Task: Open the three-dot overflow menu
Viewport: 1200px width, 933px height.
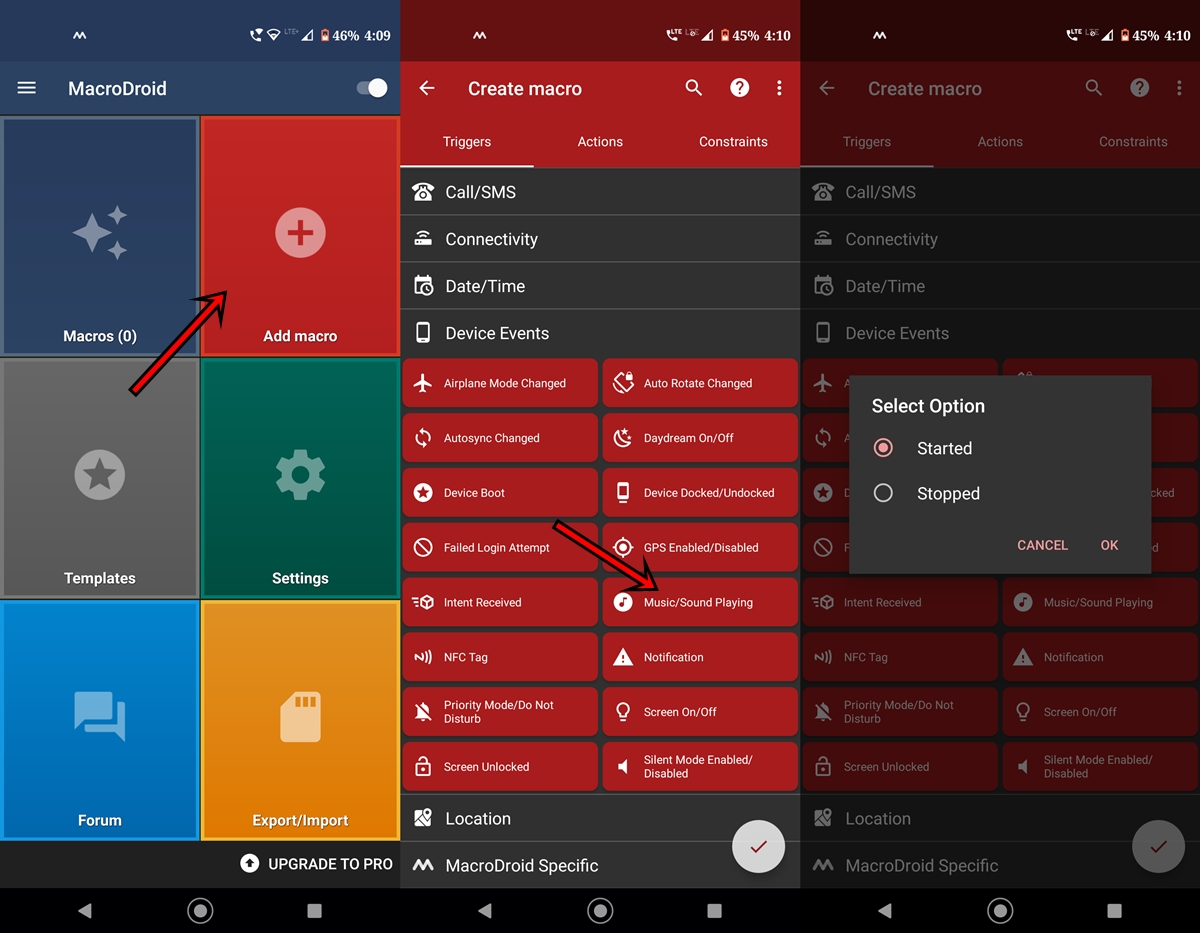Action: coord(779,88)
